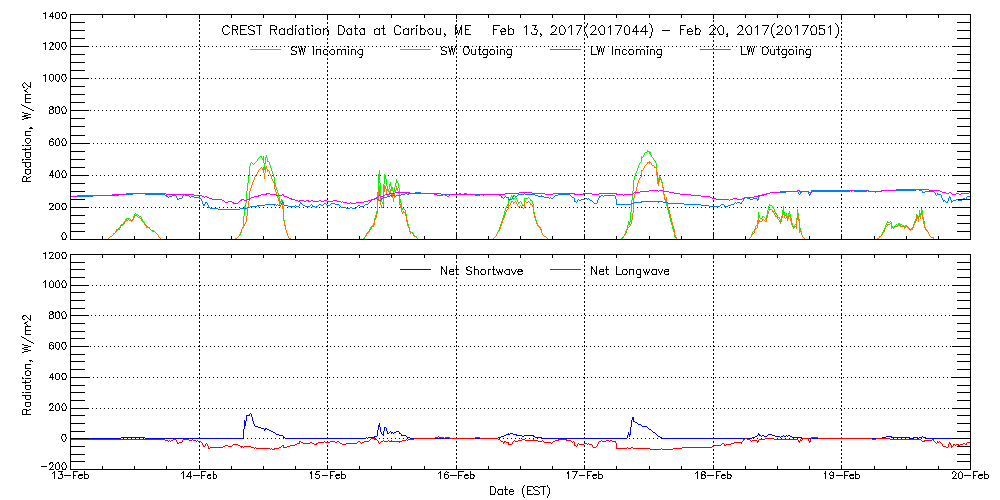Screen dimensions: 1000x500
Task: Select the 18-Feb x-axis date label
Action: [x=713, y=476]
